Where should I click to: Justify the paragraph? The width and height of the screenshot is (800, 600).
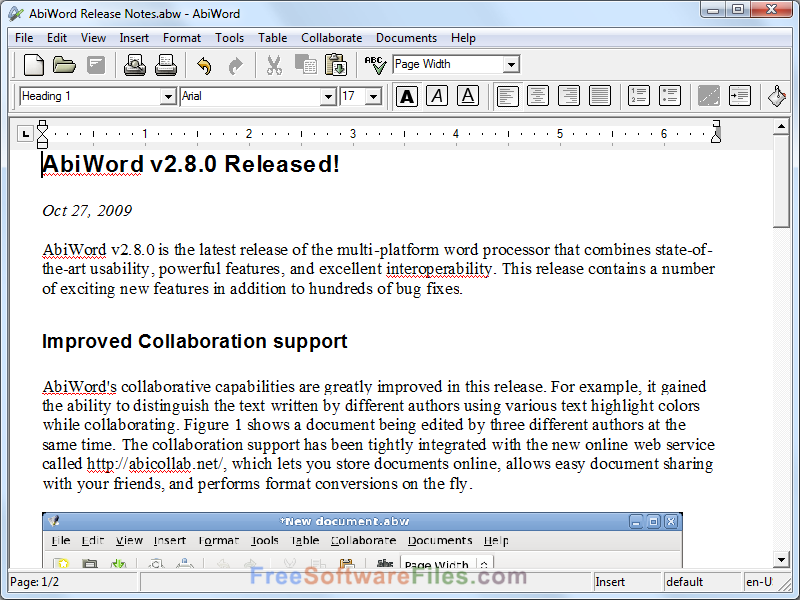point(599,96)
